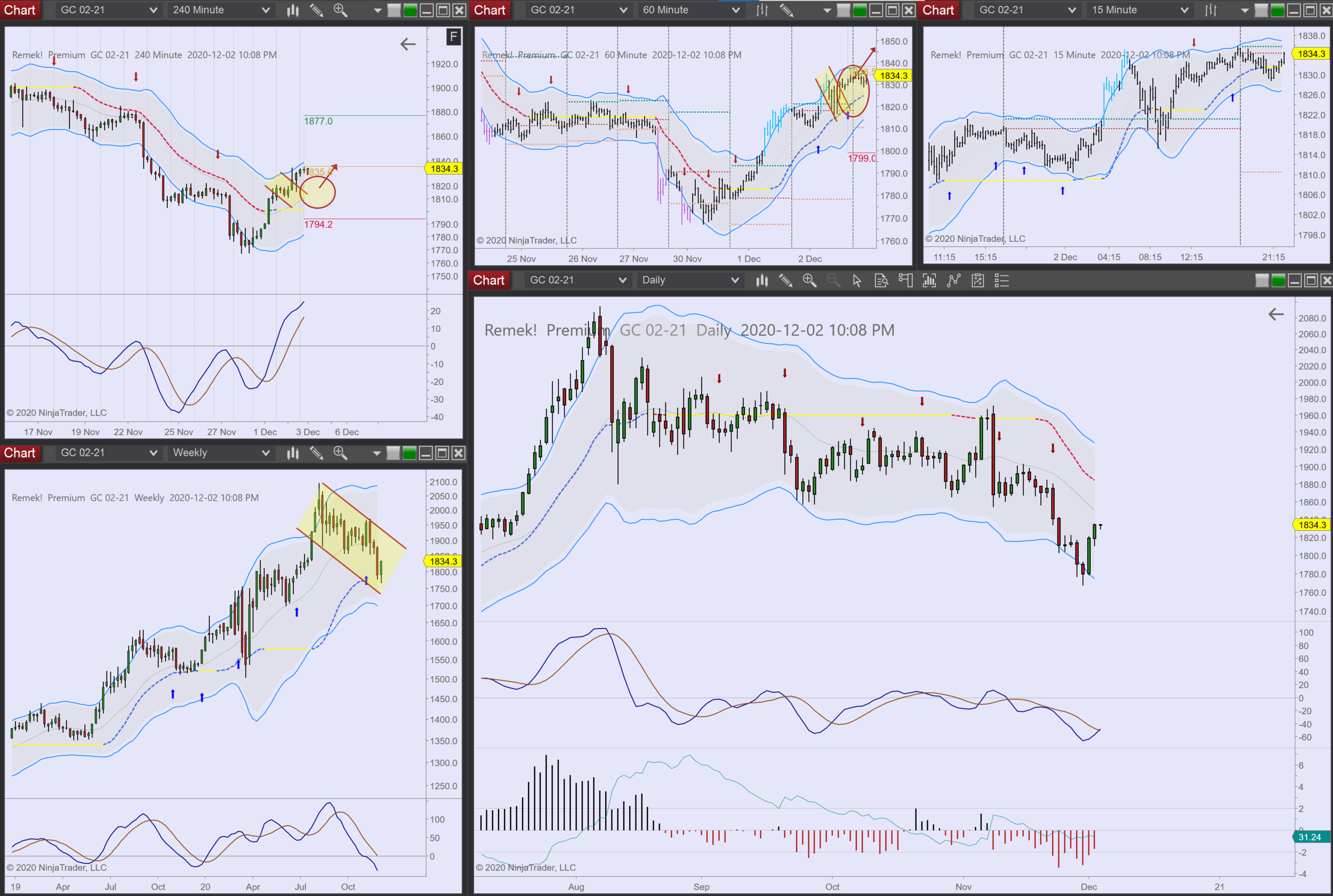Click Zoom In magnifier on Daily chart
Viewport: 1333px width, 896px height.
pyautogui.click(x=809, y=280)
